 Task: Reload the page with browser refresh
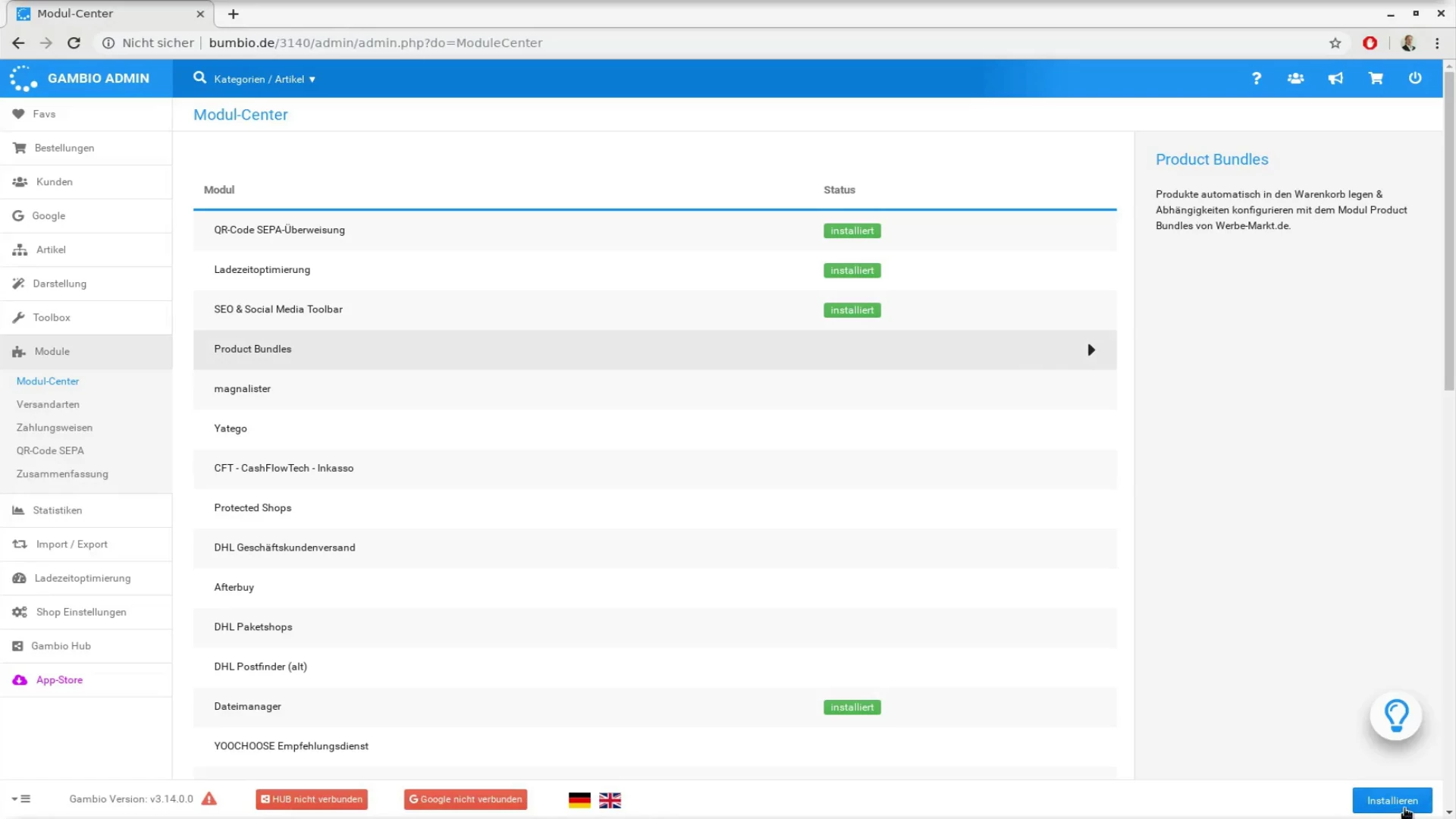tap(74, 43)
